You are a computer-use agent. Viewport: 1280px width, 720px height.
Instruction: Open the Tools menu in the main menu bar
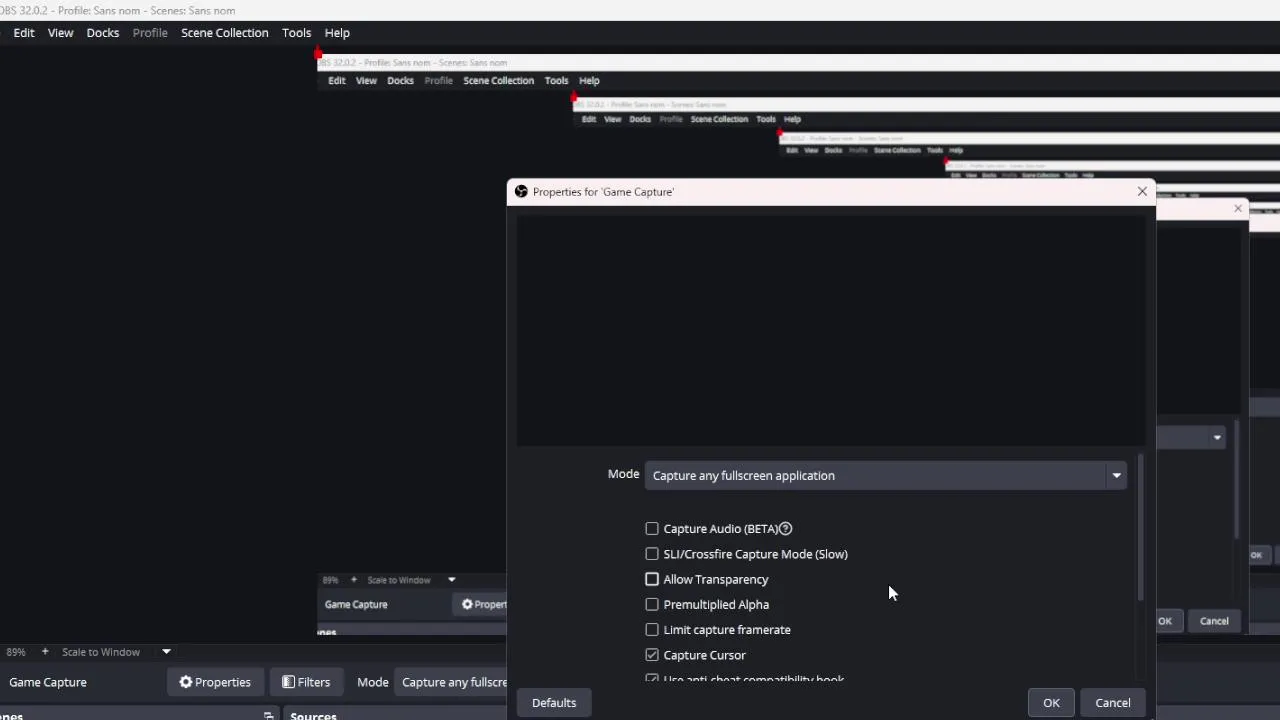tap(296, 33)
